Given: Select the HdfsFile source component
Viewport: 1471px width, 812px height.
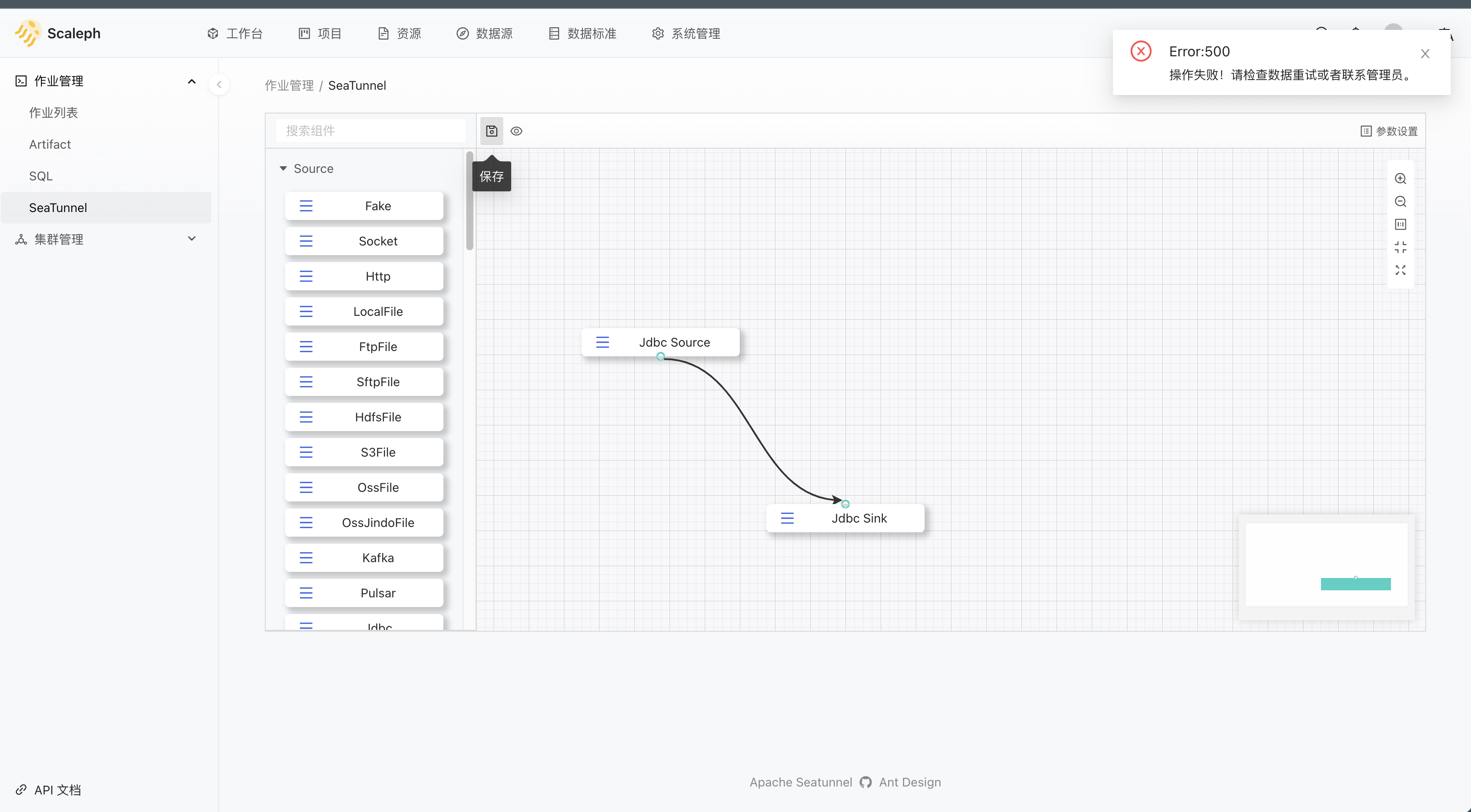Looking at the screenshot, I should click(x=364, y=417).
